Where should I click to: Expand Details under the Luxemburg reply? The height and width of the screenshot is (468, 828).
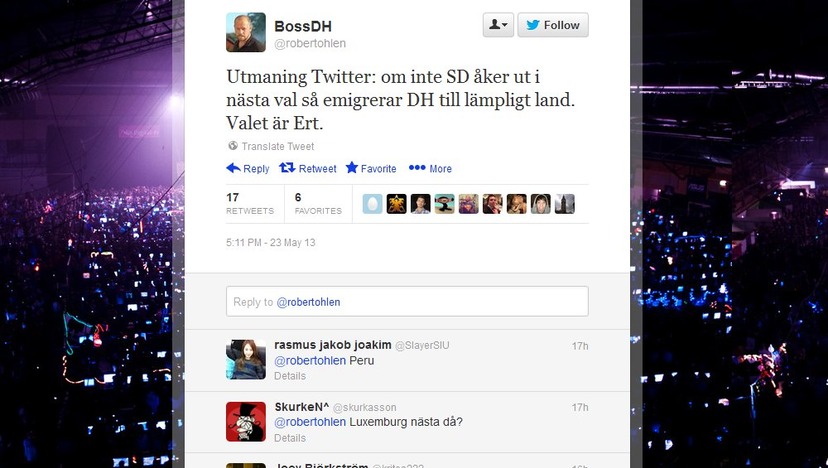[290, 438]
